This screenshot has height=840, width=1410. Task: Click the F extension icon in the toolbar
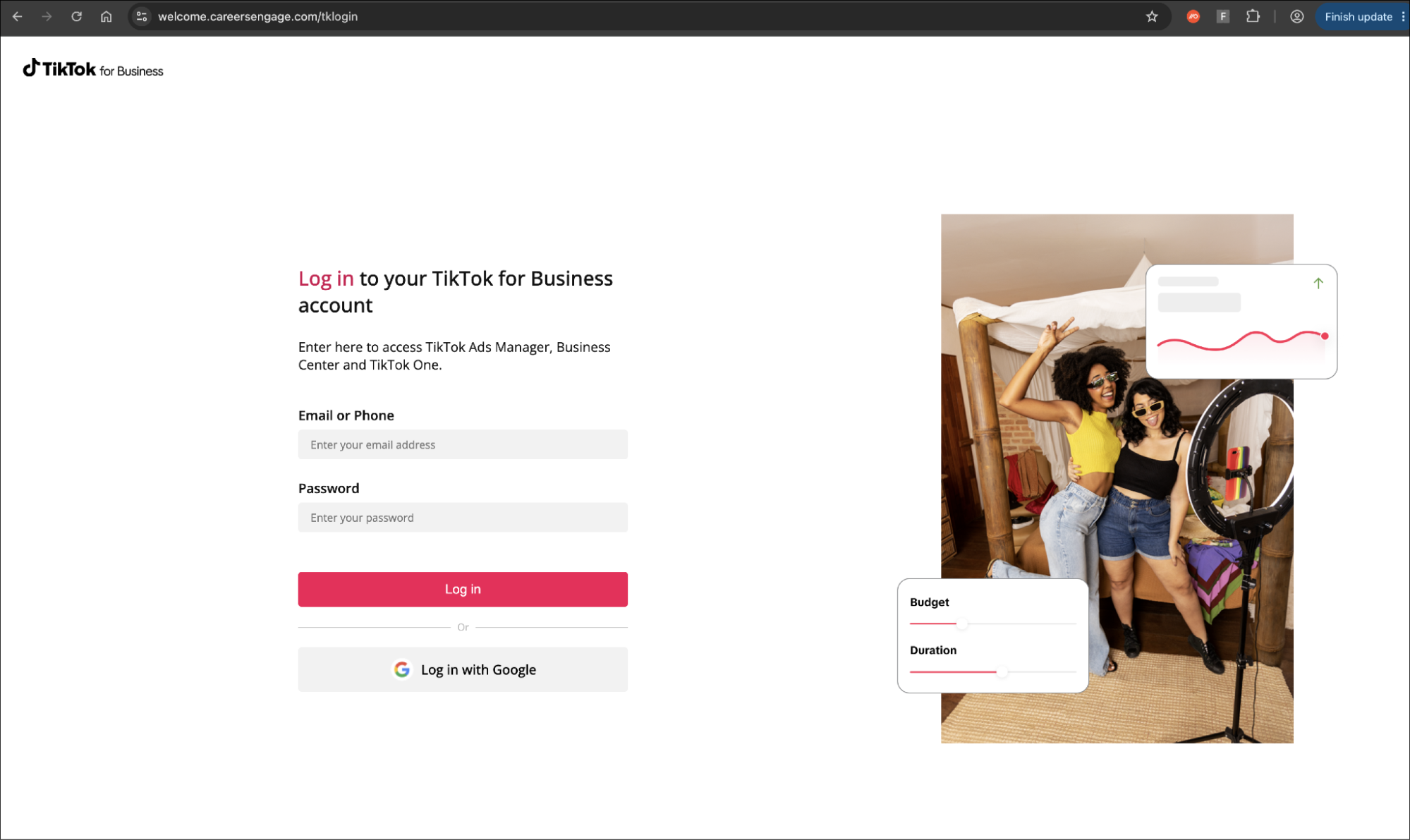(x=1223, y=16)
